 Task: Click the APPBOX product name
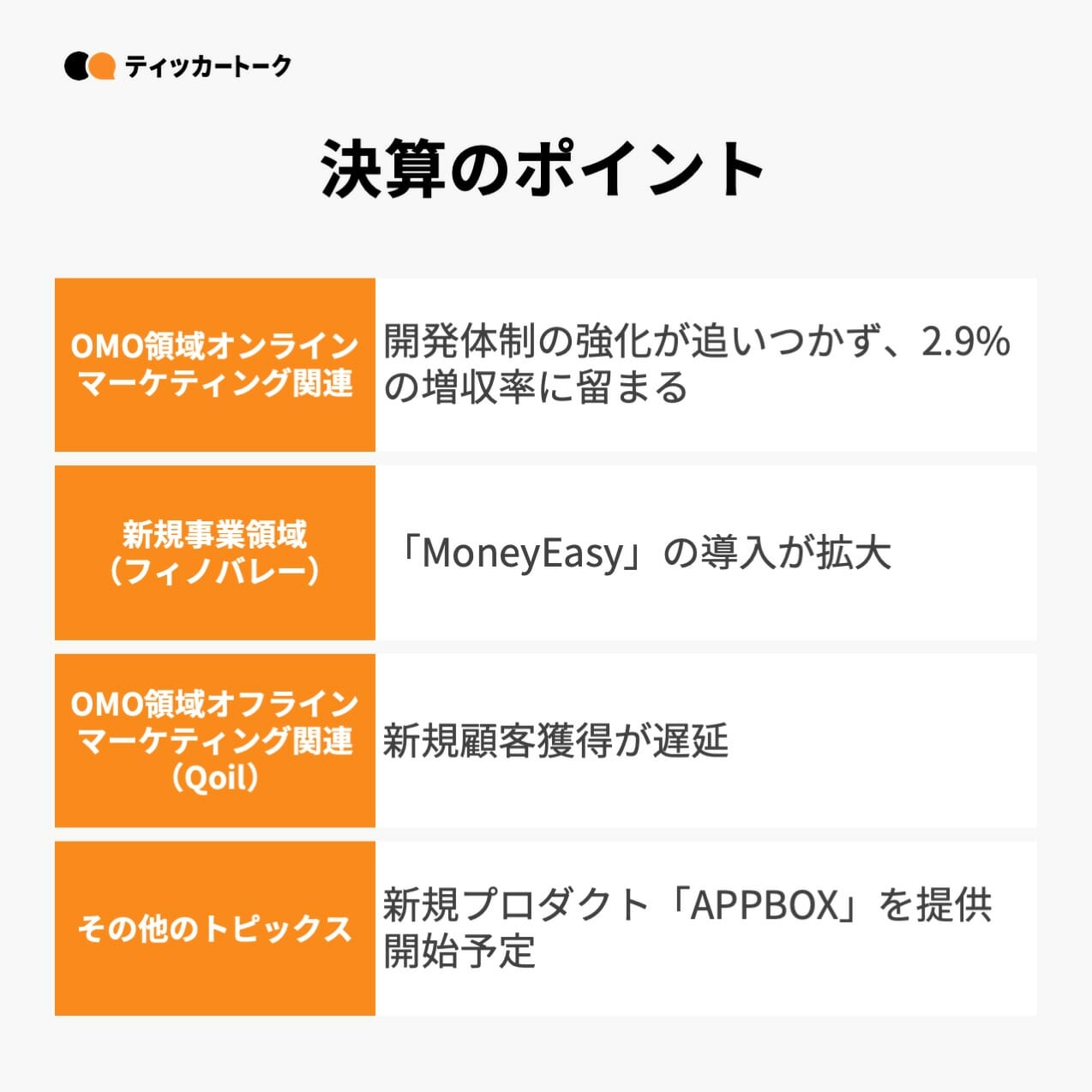tap(765, 905)
